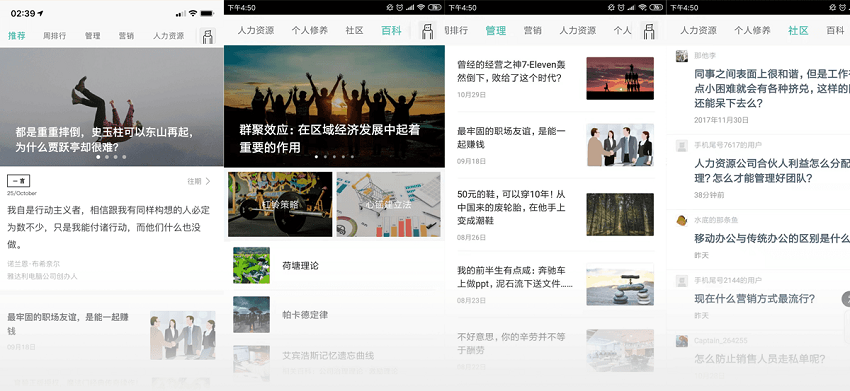Image resolution: width=850 pixels, height=391 pixels.
Task: Tap the iOS Wi-Fi status icon
Action: coord(192,13)
